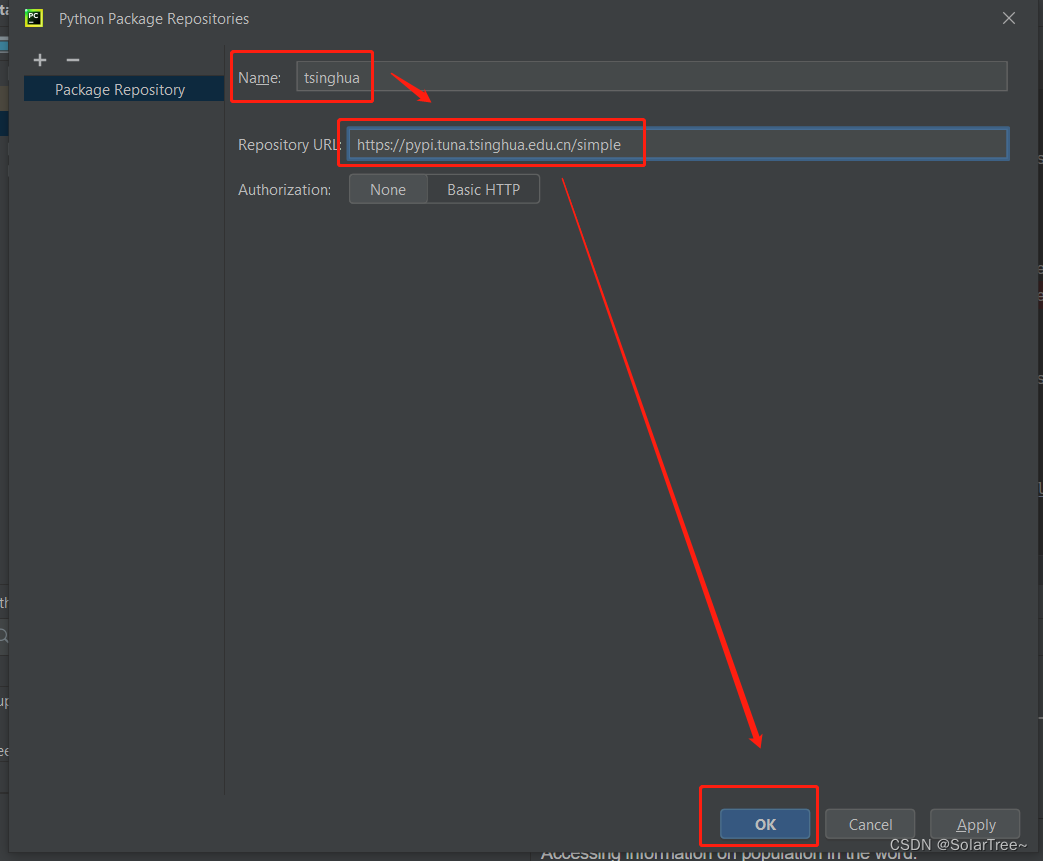Set authorization to Basic HTTP
This screenshot has height=861, width=1043.
484,190
